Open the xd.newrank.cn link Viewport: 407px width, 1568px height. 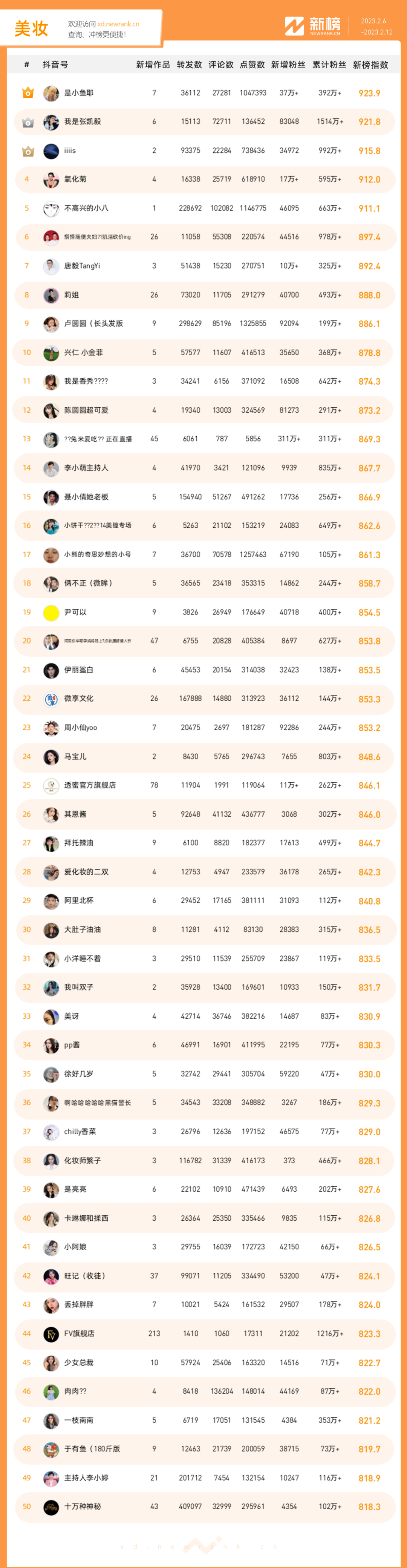point(118,25)
